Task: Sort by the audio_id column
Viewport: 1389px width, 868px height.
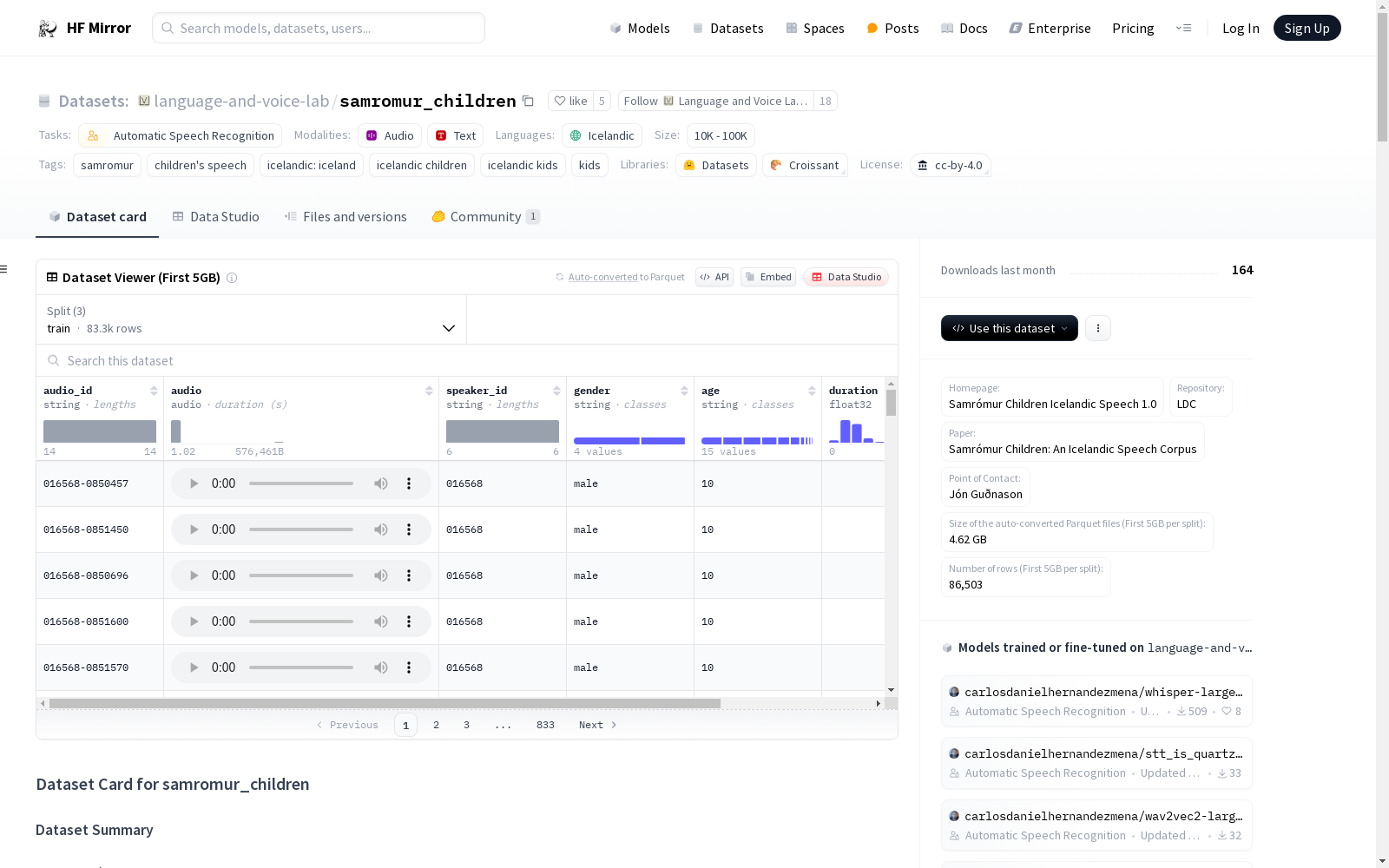Action: pos(154,391)
